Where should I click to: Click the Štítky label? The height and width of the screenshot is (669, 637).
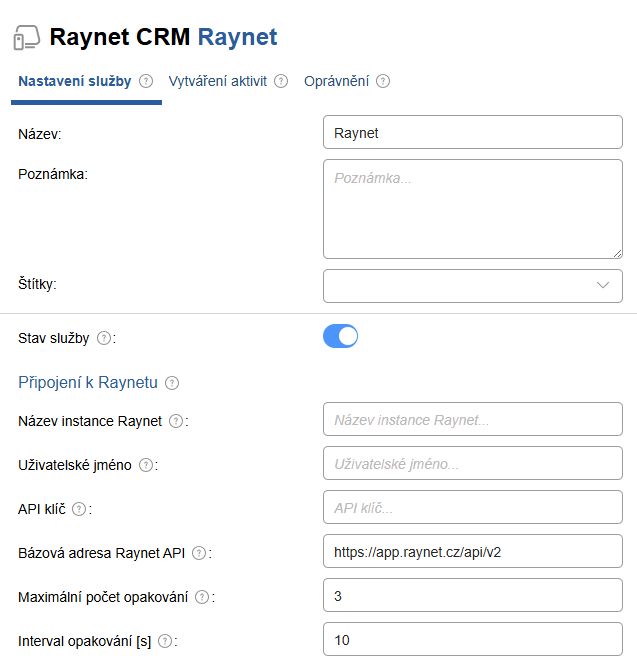(37, 284)
